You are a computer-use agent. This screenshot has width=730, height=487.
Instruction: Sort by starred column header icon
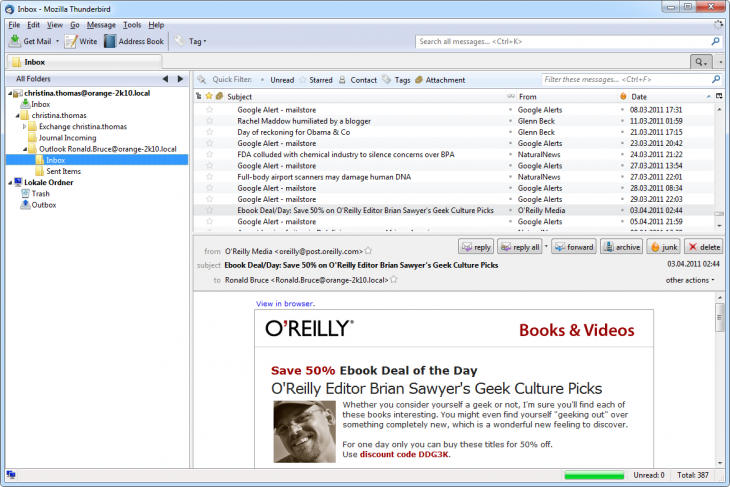[x=209, y=96]
